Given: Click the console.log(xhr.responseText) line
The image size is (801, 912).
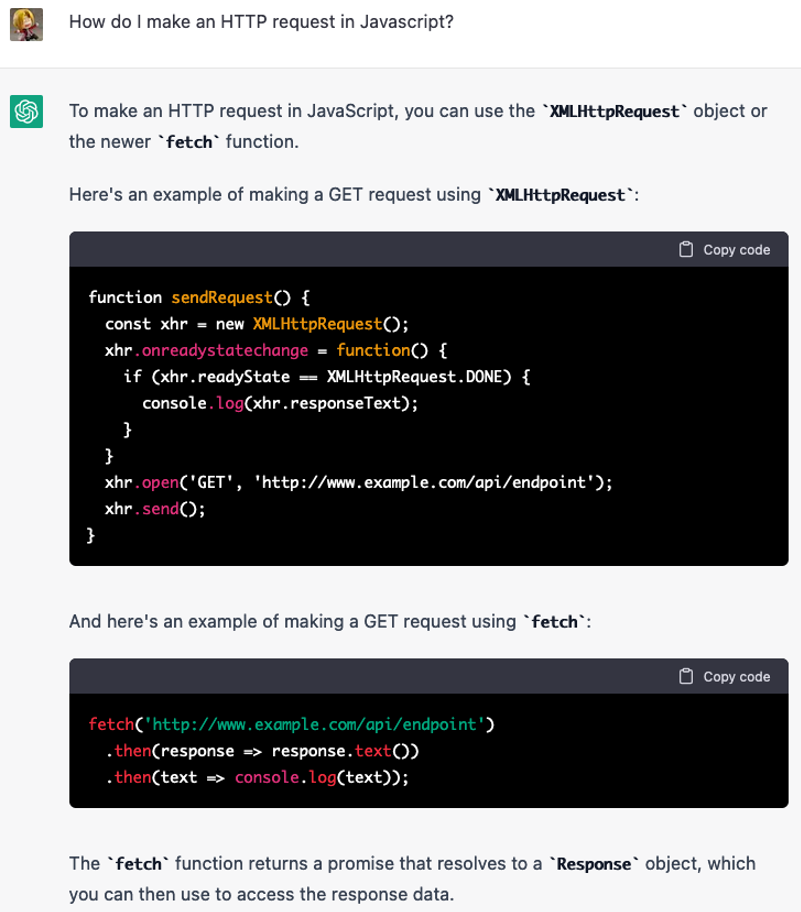Looking at the screenshot, I should tap(279, 403).
